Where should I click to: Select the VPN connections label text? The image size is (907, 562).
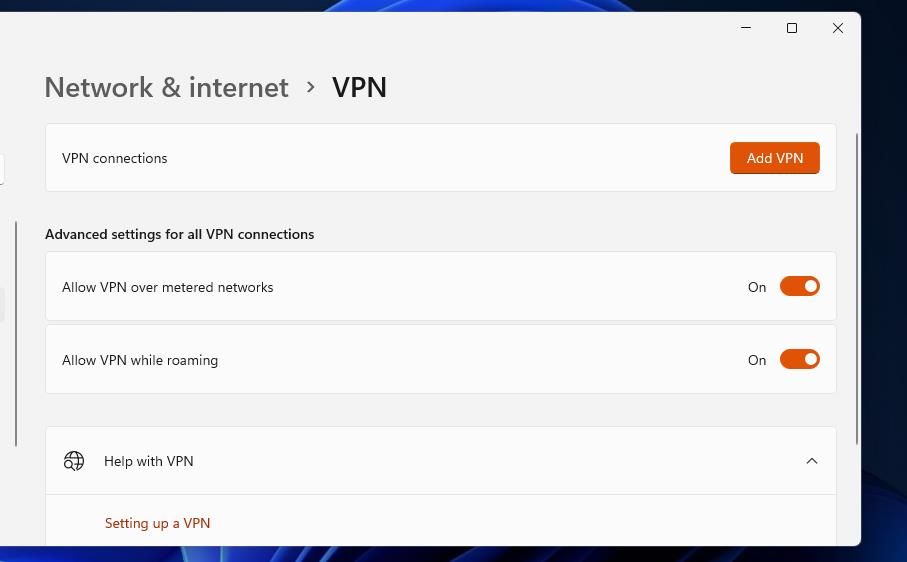[115, 158]
